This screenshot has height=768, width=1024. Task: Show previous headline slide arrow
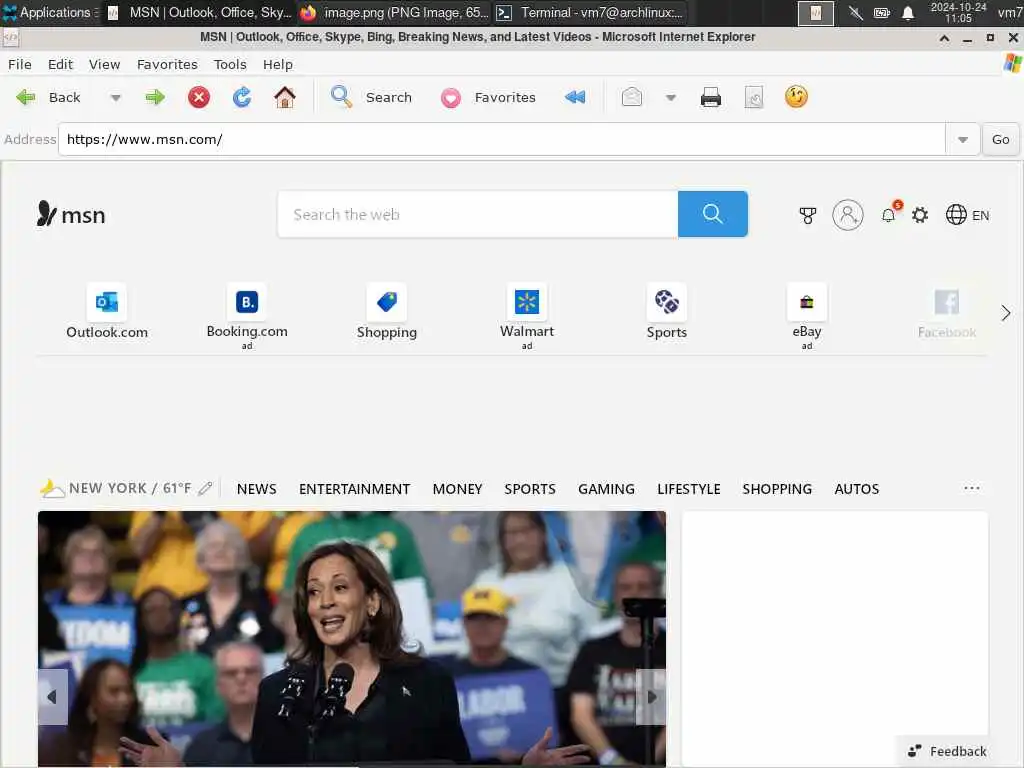click(52, 697)
